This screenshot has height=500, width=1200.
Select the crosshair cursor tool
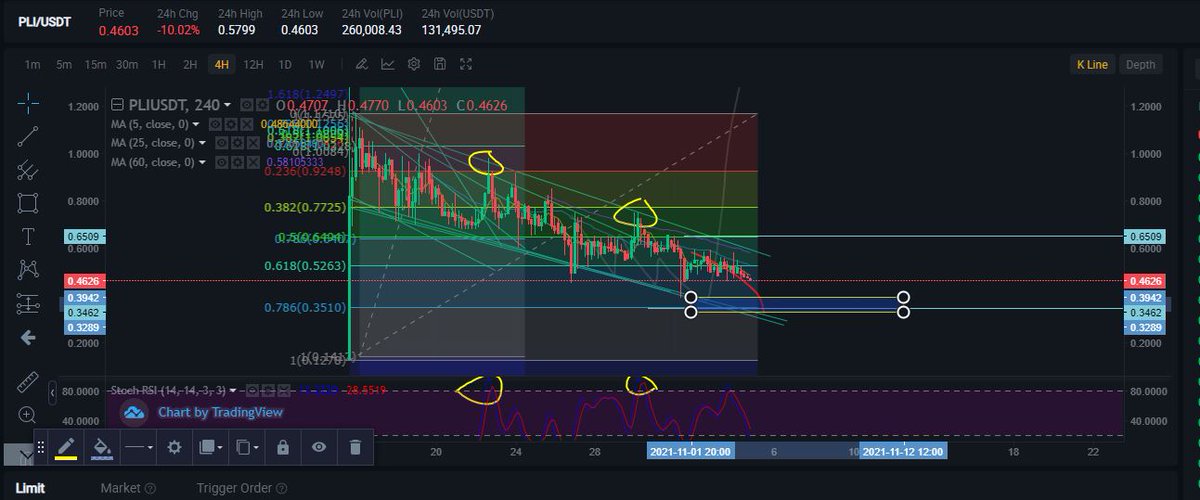[29, 103]
